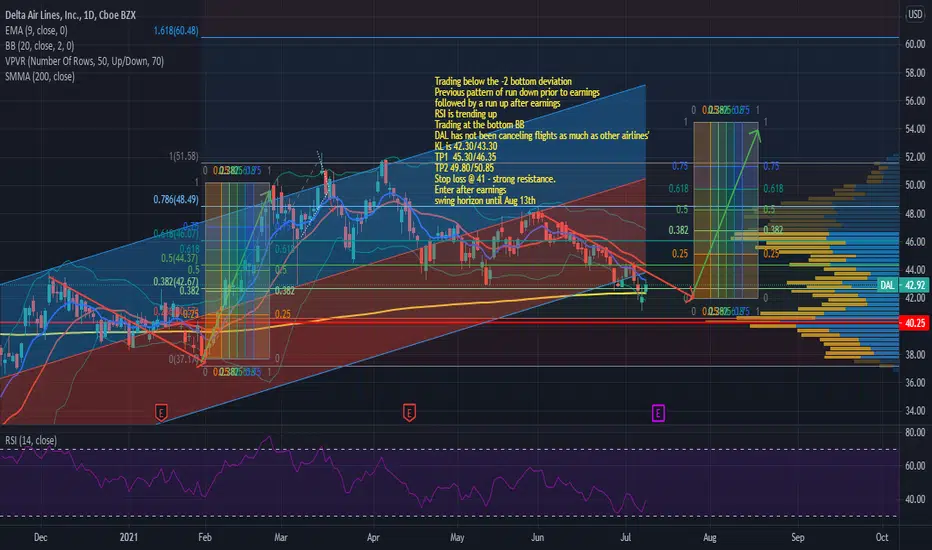The width and height of the screenshot is (932, 550).
Task: Click the 'Stop loss @ 41' note line
Action: pyautogui.click(x=495, y=179)
